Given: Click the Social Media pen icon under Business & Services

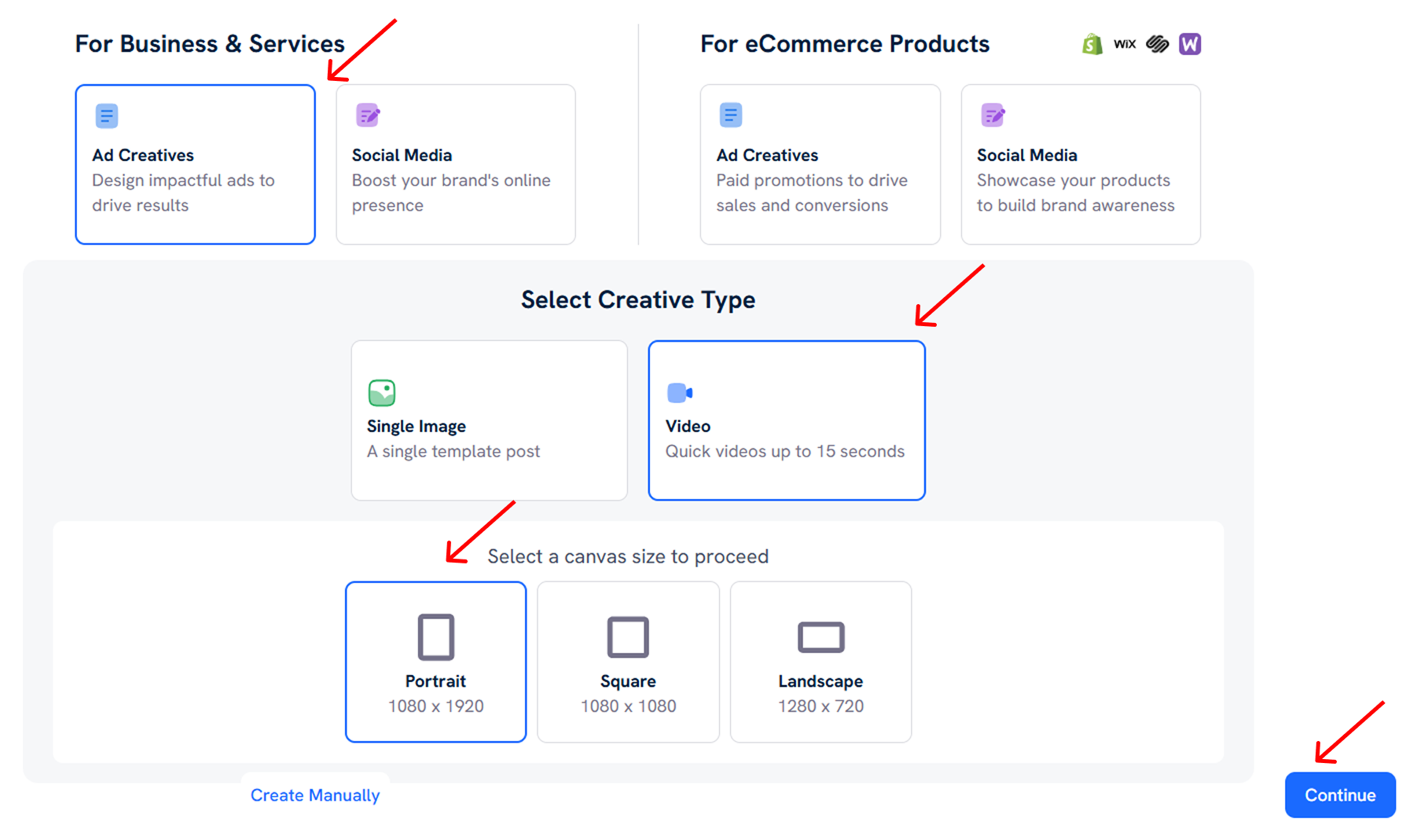Looking at the screenshot, I should pos(369,115).
